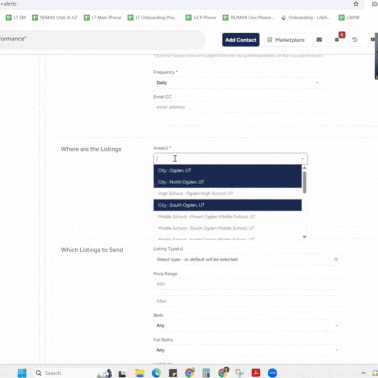
Task: Open the LT Onboarding Pho... bookmark
Action: click(153, 18)
